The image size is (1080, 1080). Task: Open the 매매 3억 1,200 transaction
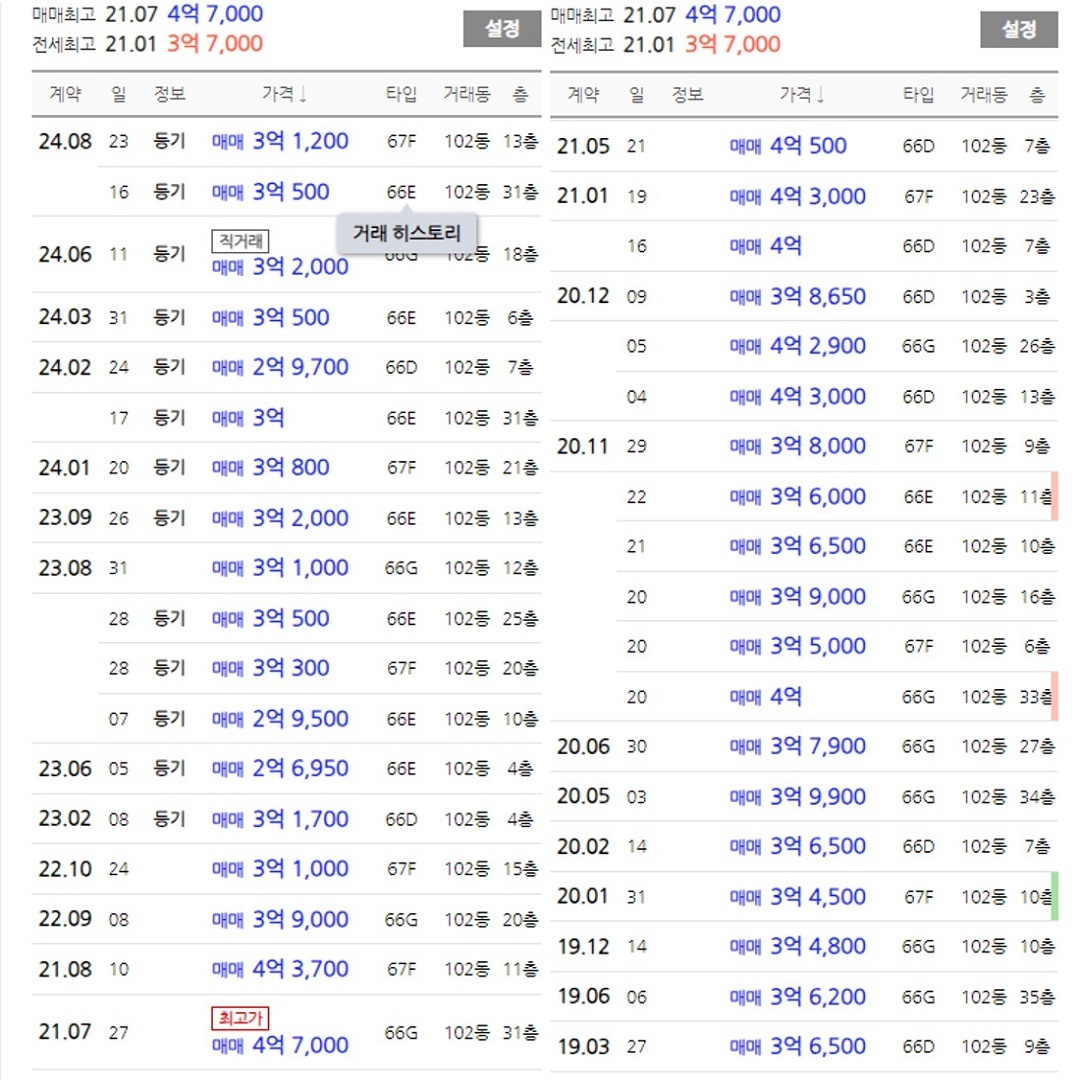(280, 141)
